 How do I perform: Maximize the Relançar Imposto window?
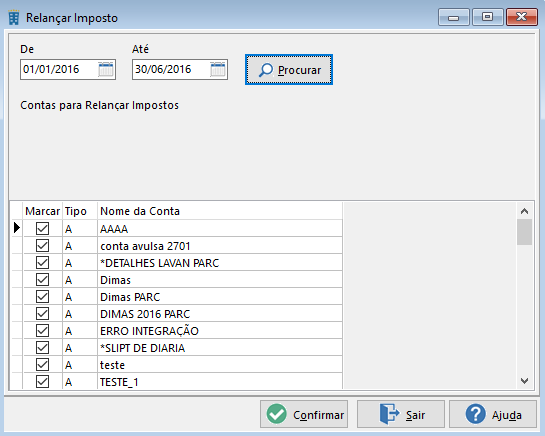pyautogui.click(x=487, y=17)
